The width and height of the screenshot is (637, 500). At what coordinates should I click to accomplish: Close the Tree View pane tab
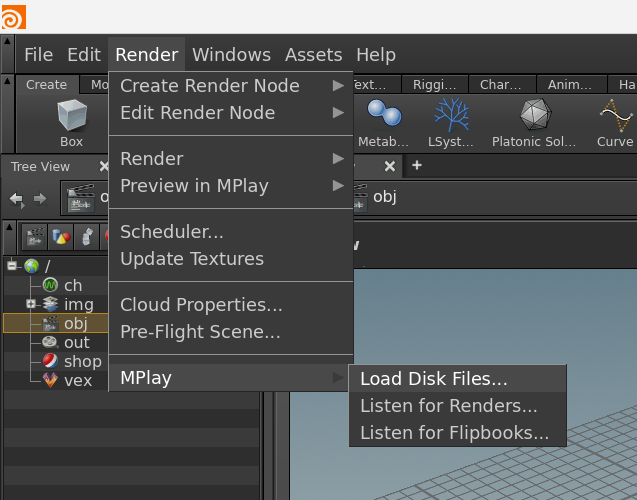[x=104, y=166]
